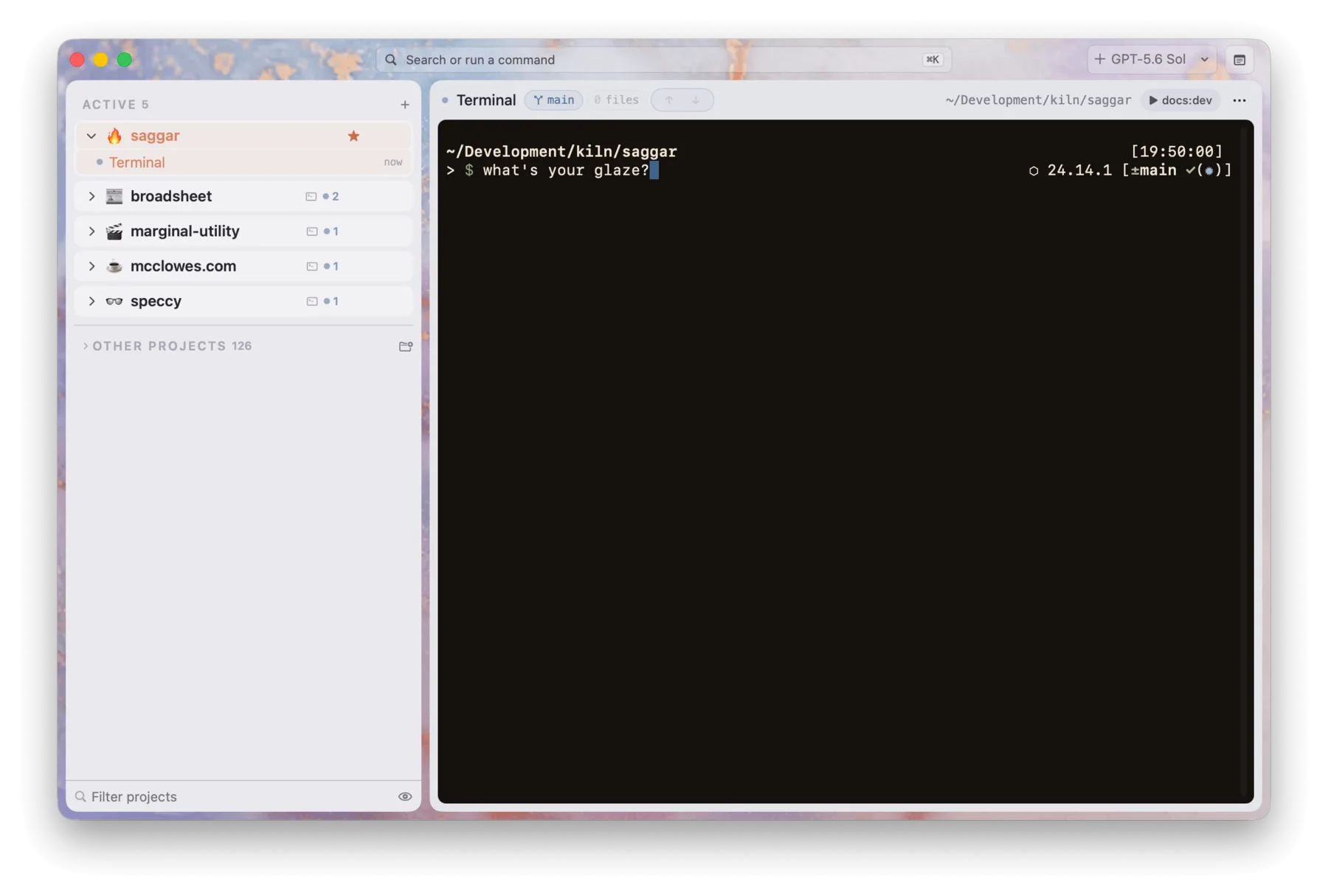Open the three-dot more options menu
The width and height of the screenshot is (1328, 896).
point(1239,100)
